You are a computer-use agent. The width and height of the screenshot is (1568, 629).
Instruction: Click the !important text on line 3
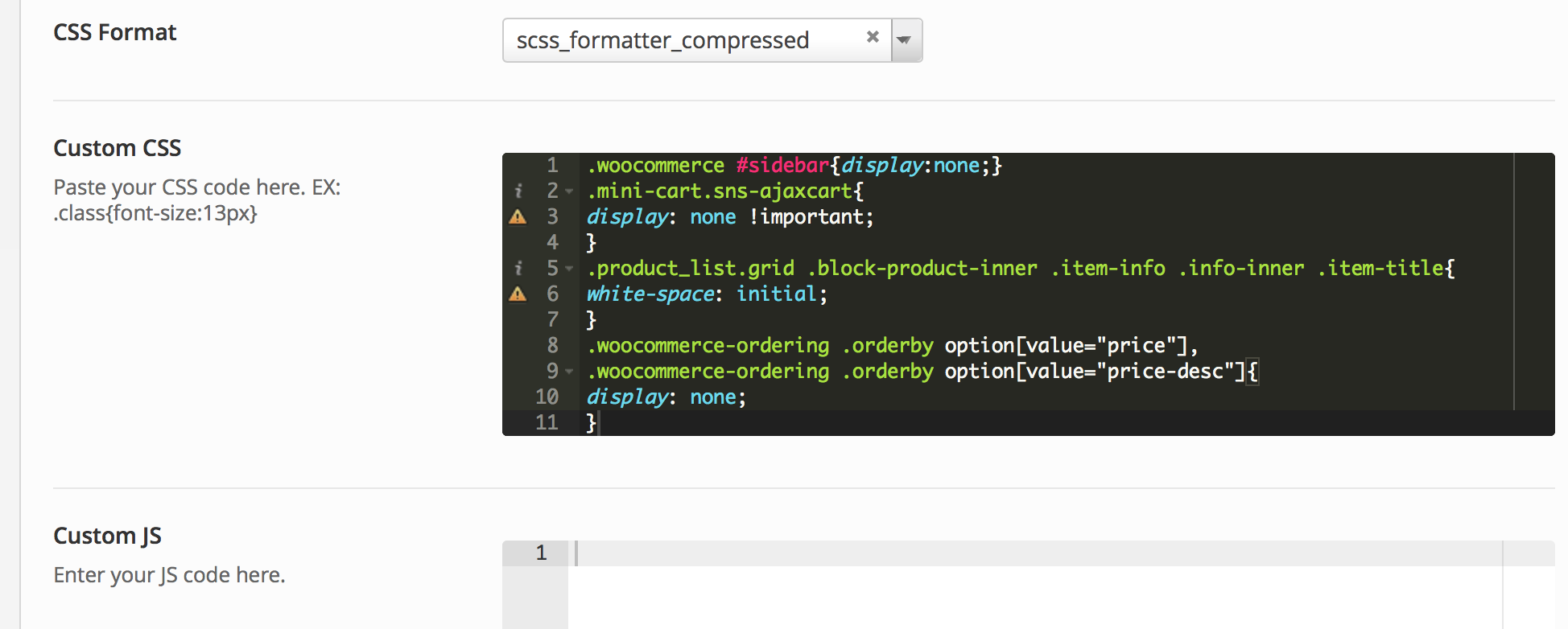point(811,217)
